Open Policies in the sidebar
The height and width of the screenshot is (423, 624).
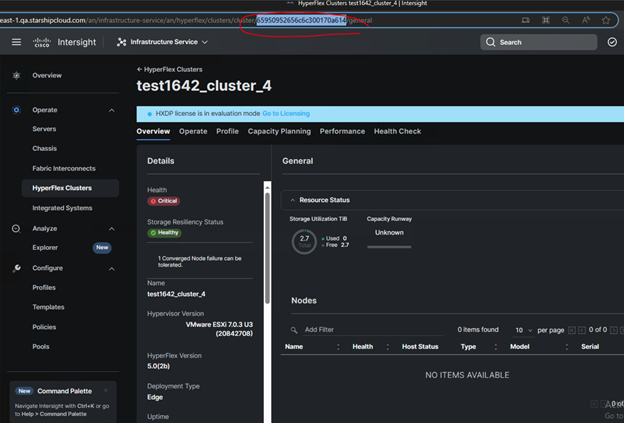pos(44,327)
